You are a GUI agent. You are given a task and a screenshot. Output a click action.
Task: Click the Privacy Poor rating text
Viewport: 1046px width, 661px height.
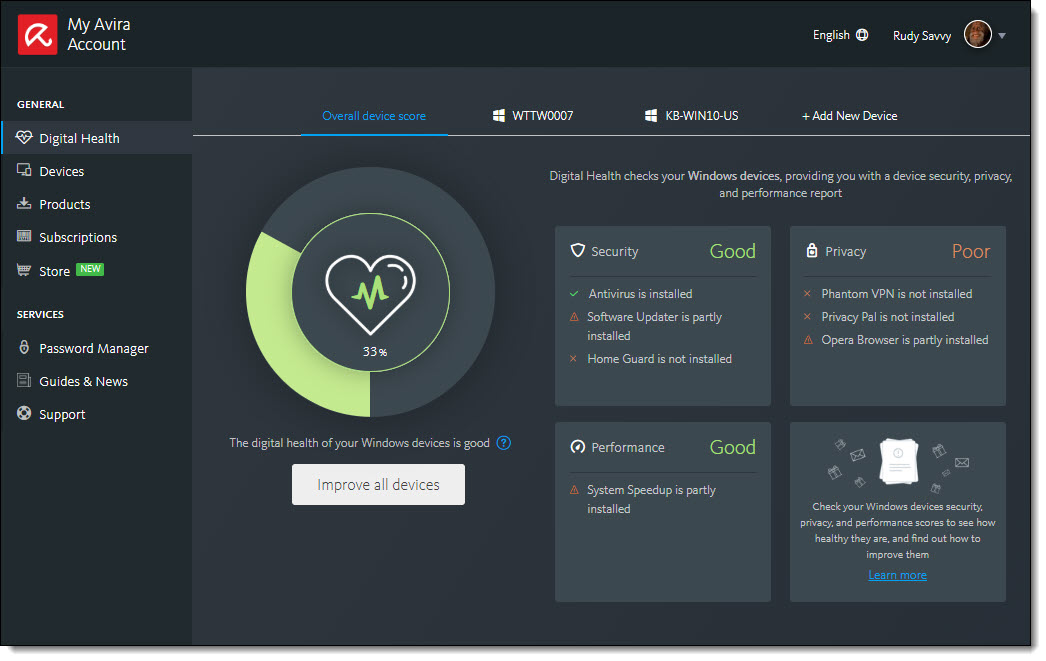971,251
